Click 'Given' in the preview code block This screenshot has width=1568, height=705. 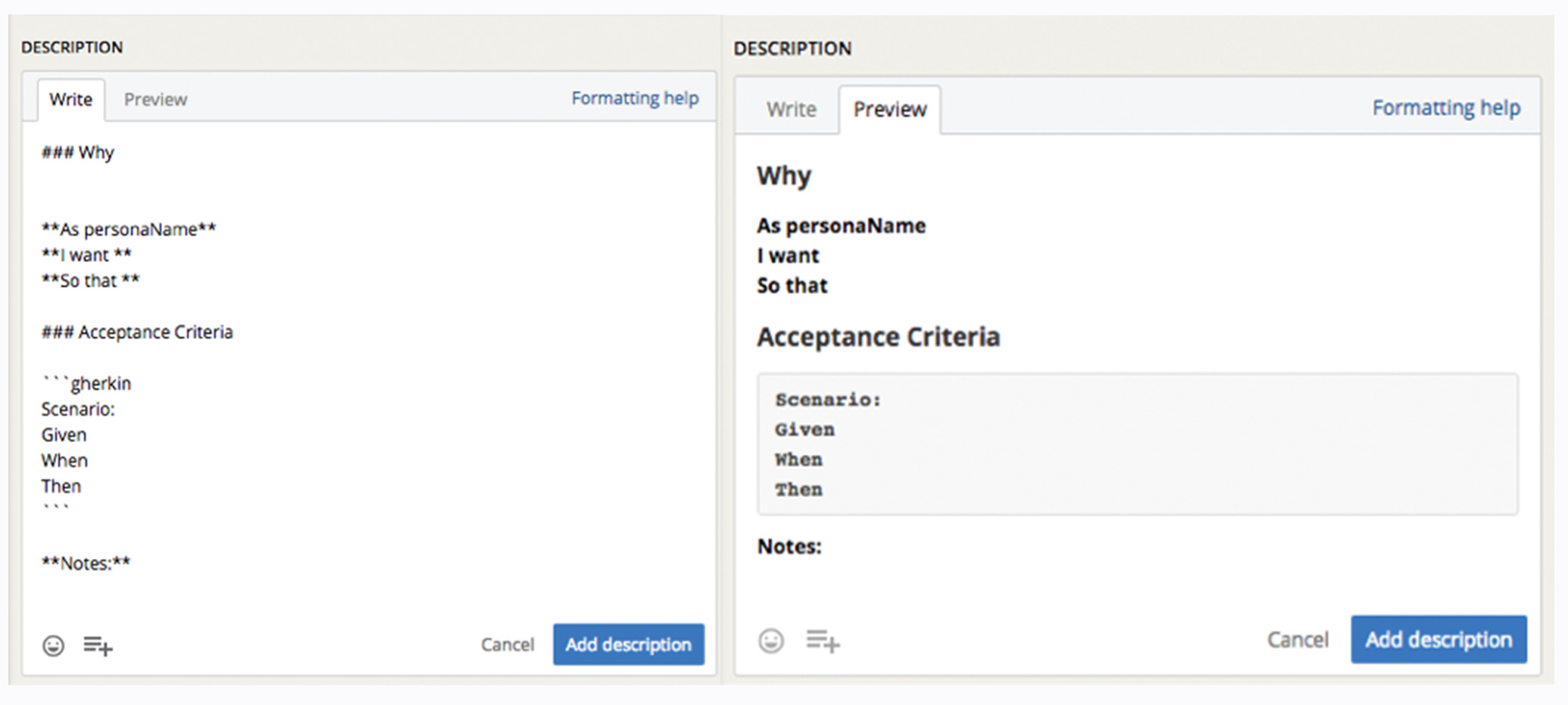[804, 429]
